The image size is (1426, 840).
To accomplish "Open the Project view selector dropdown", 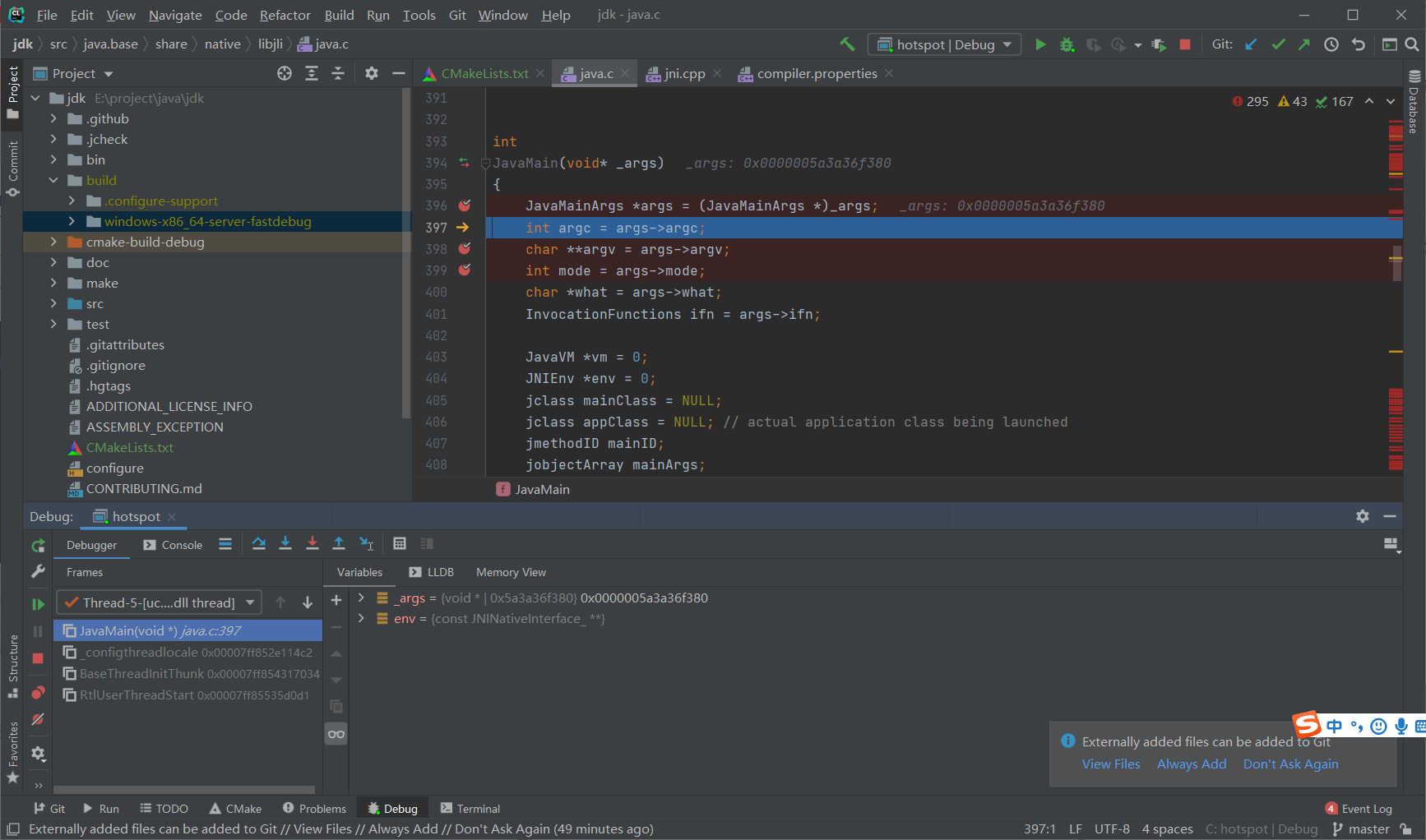I will 73,73.
